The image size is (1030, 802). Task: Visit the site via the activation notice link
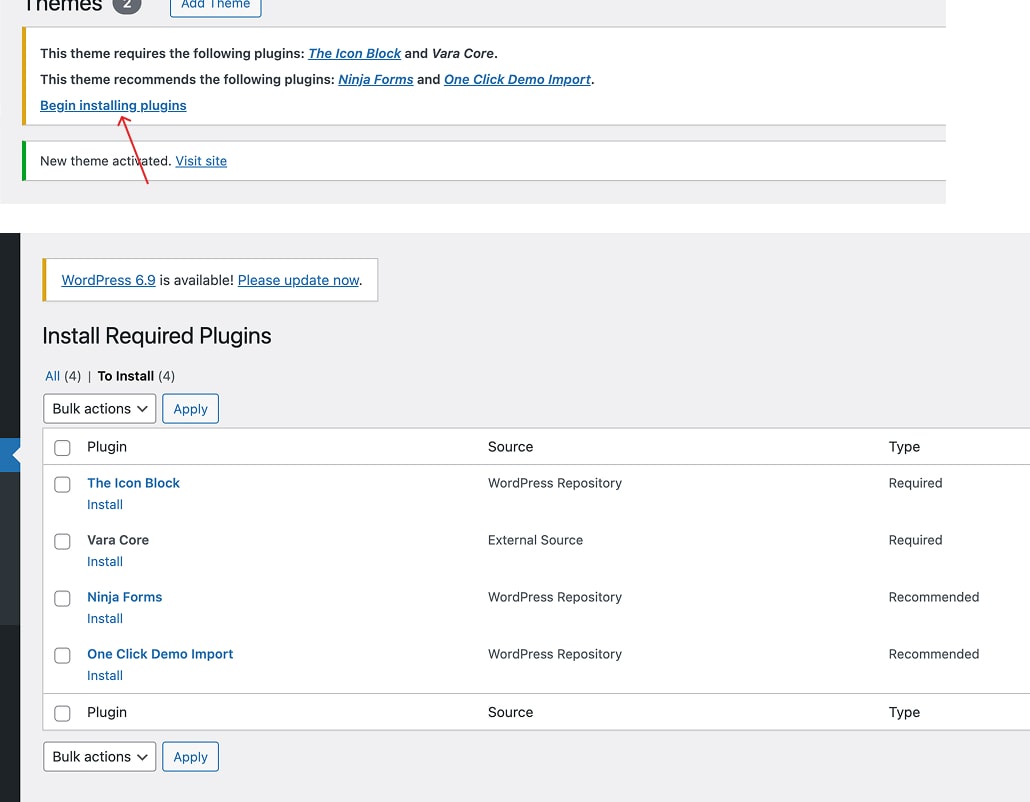point(201,161)
